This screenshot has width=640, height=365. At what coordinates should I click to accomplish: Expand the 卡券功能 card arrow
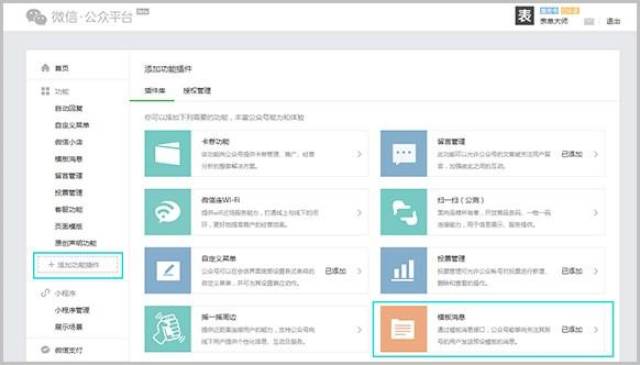[359, 154]
